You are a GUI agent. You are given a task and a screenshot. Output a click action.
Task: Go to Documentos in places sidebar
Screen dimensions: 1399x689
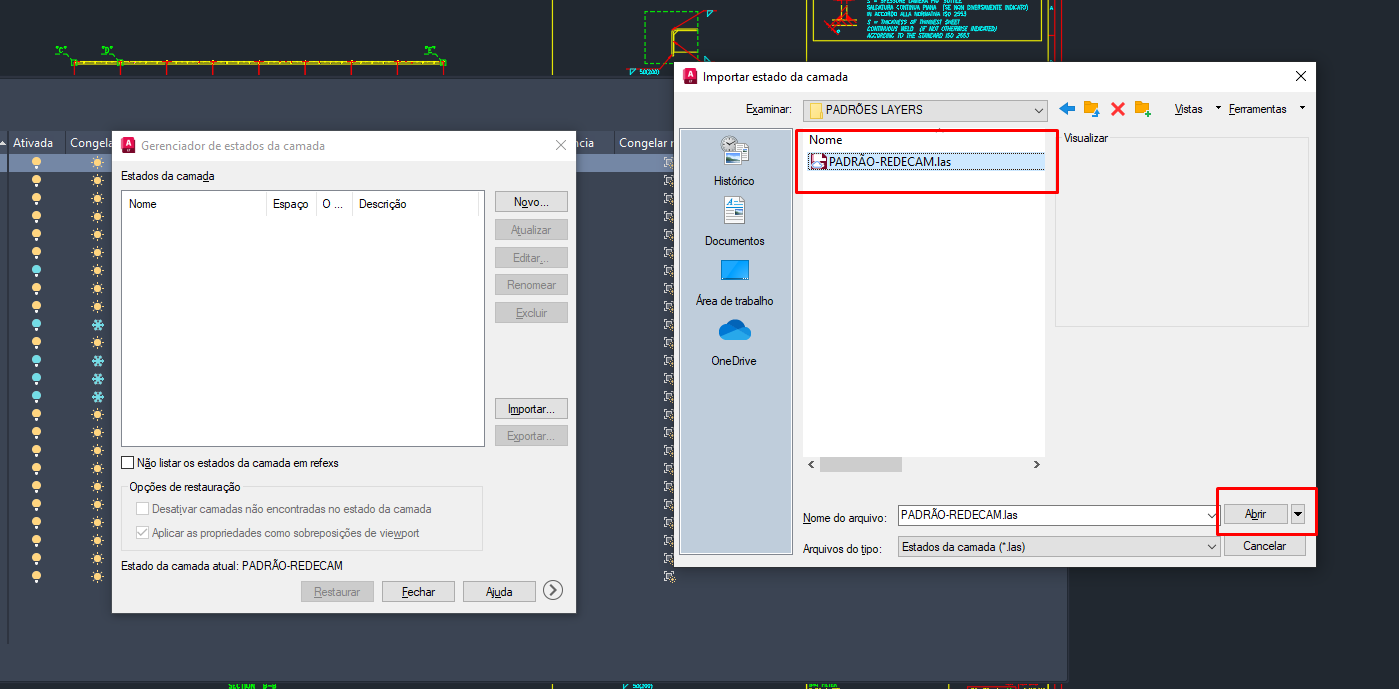pyautogui.click(x=734, y=222)
